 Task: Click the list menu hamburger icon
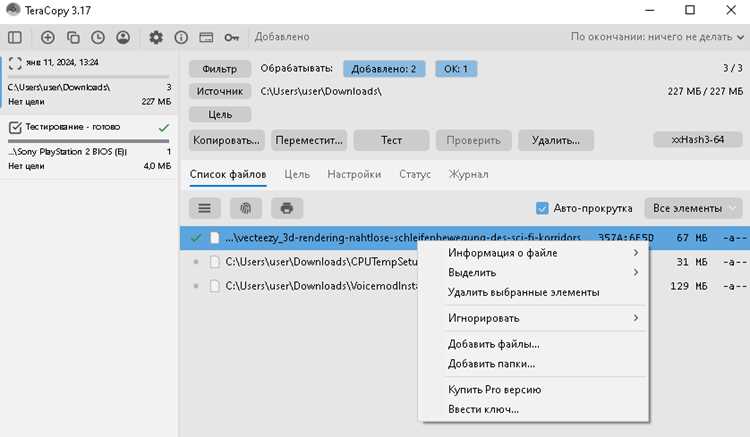click(x=205, y=208)
